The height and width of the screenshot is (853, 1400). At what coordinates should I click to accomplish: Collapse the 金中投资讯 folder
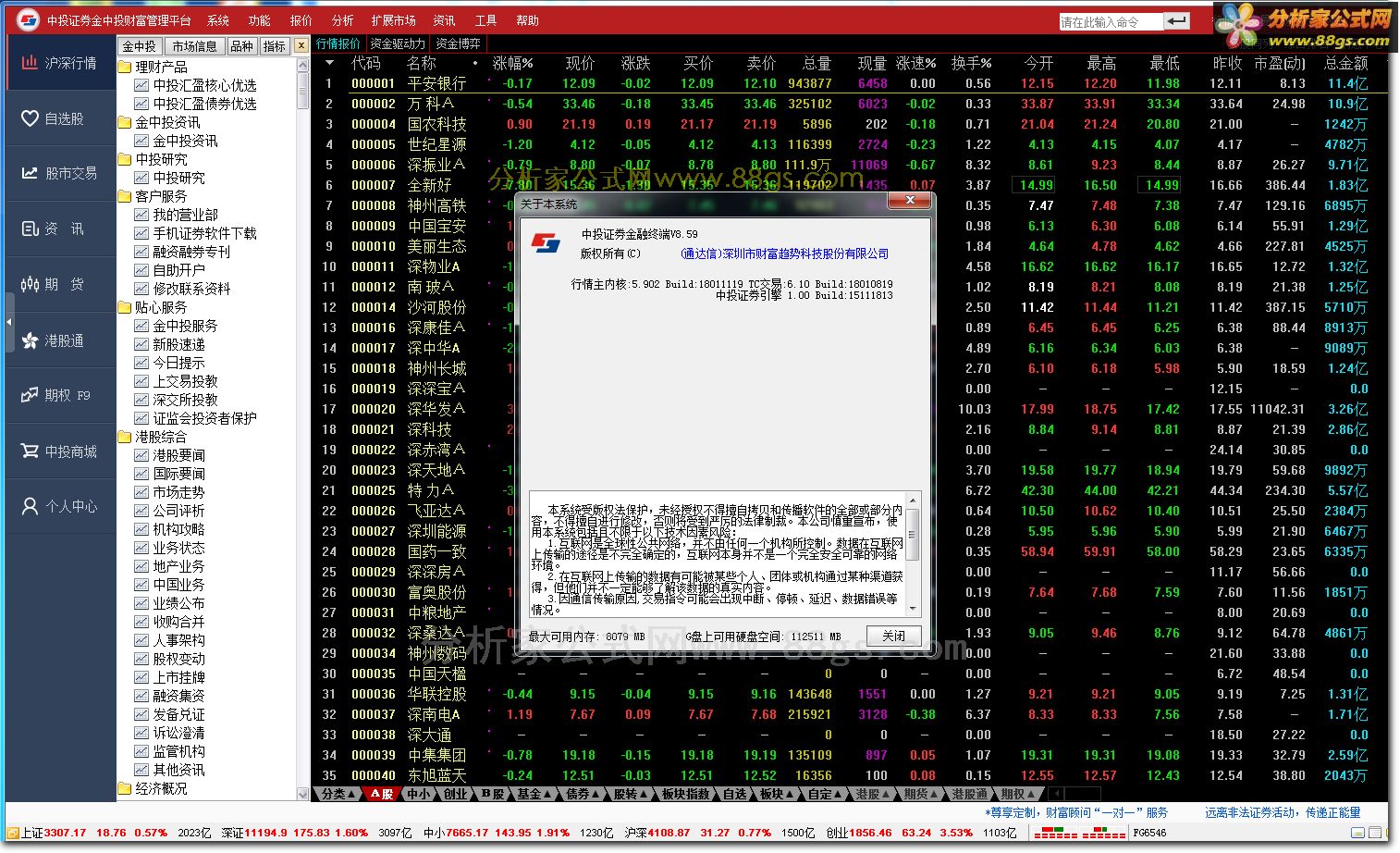tap(125, 122)
